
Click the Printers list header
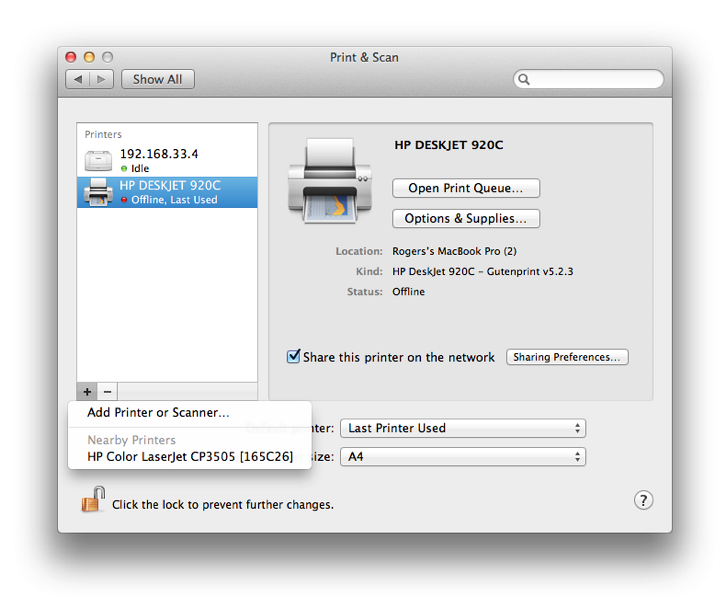[103, 134]
